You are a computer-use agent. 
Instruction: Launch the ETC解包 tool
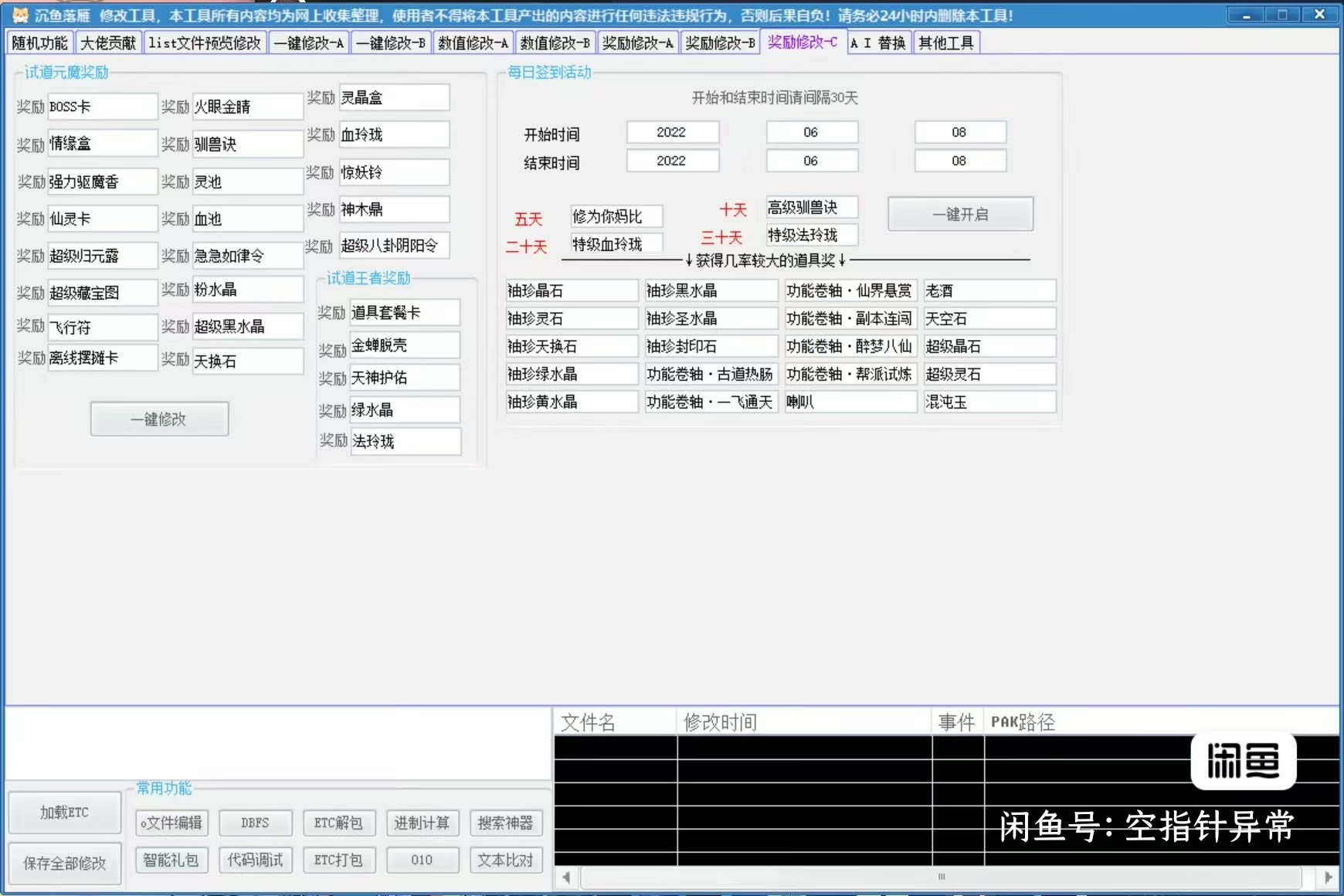[338, 823]
